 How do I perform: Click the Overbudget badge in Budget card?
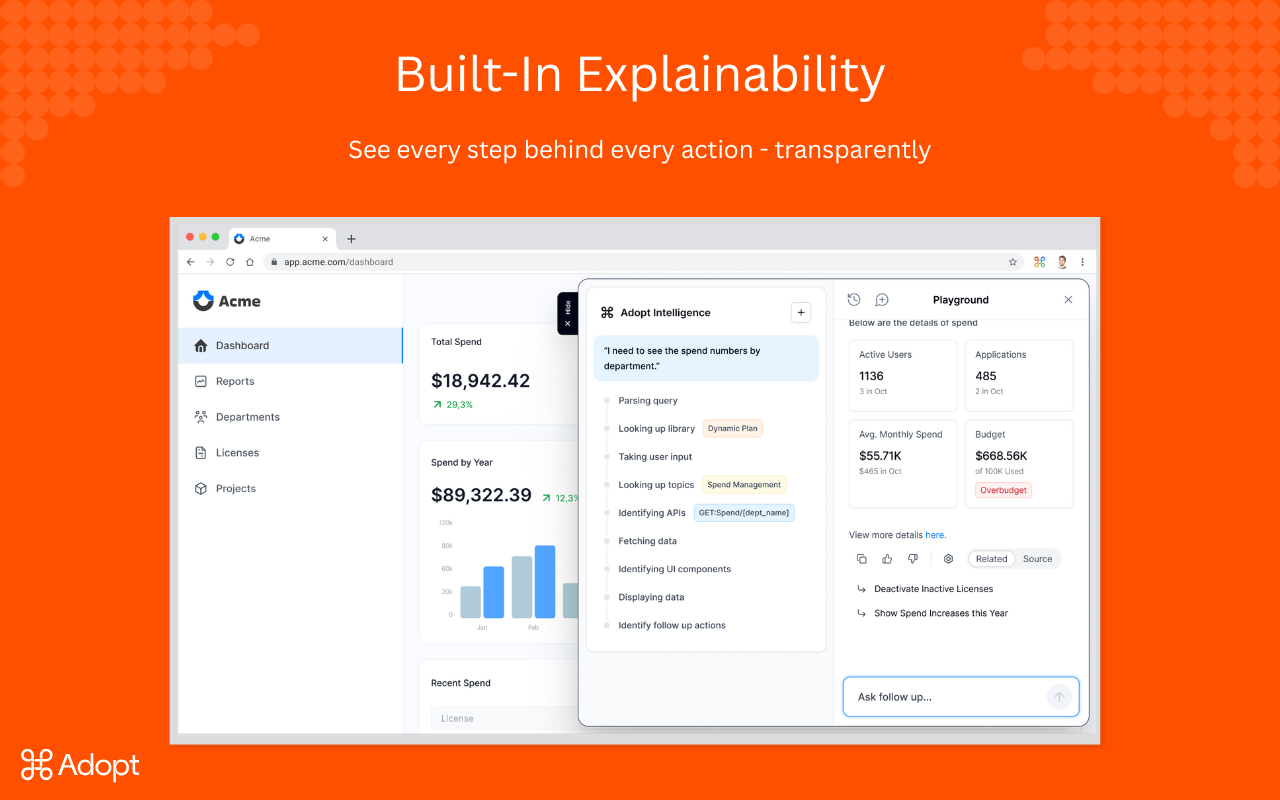tap(1004, 490)
